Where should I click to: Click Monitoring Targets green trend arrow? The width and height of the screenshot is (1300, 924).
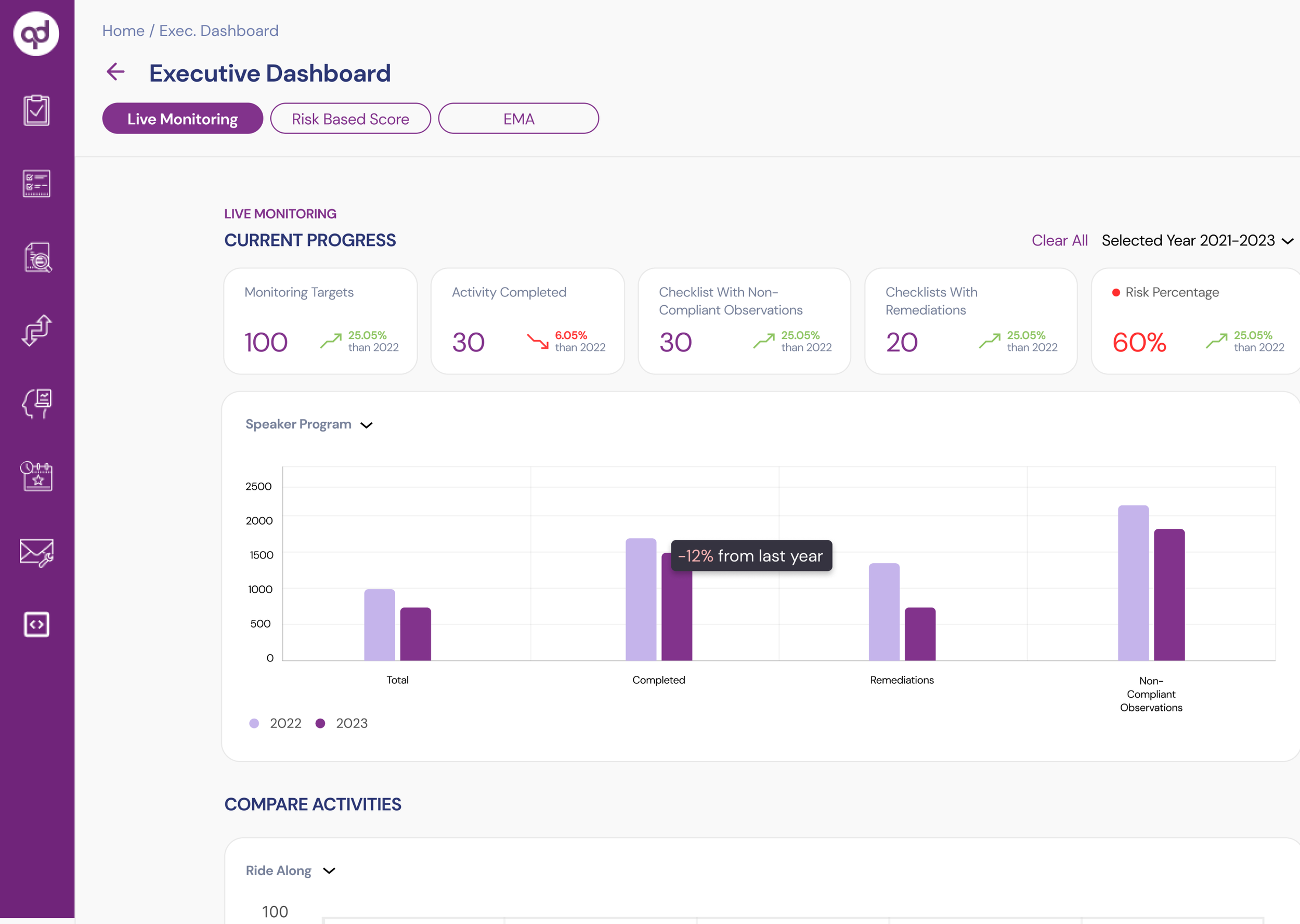coord(331,341)
